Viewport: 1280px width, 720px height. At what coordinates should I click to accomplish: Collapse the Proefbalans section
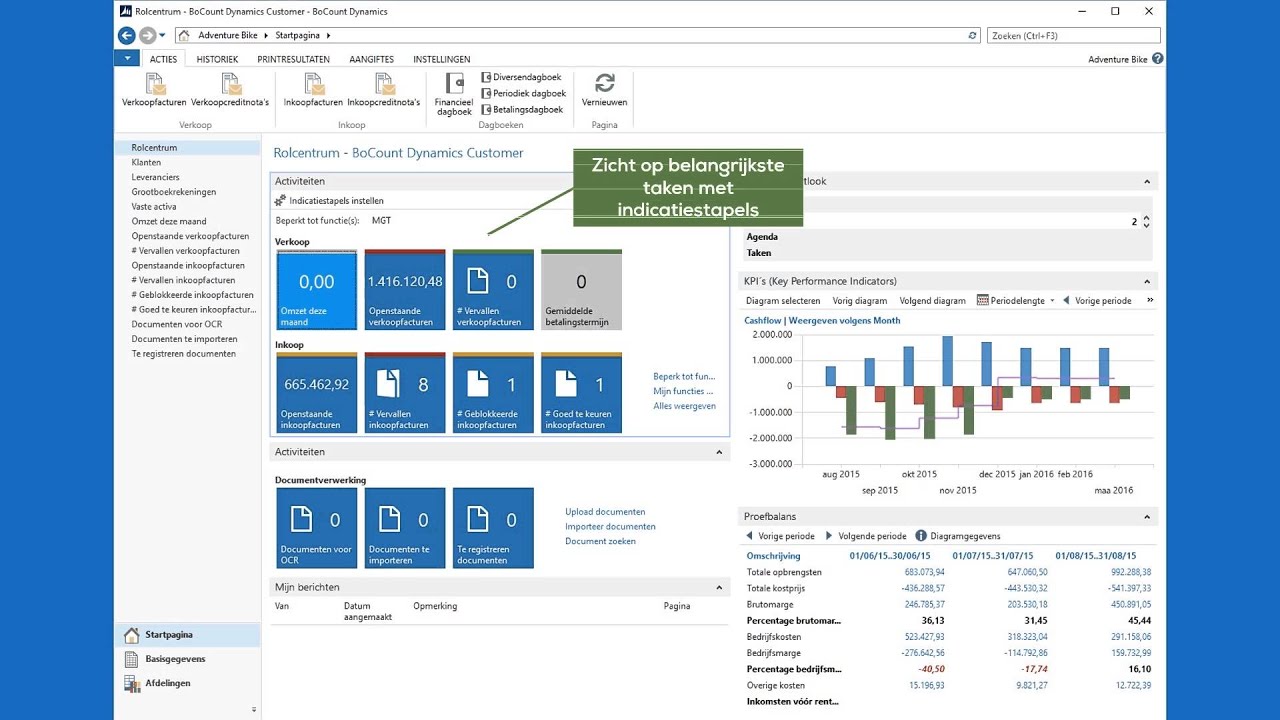(1147, 517)
